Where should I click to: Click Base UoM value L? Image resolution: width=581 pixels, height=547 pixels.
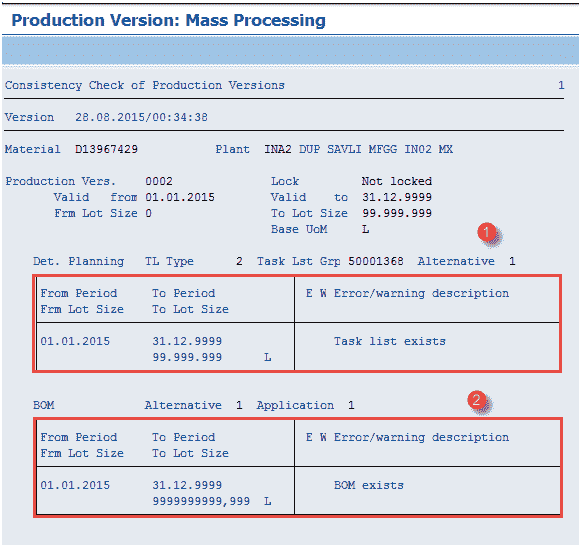coord(365,229)
